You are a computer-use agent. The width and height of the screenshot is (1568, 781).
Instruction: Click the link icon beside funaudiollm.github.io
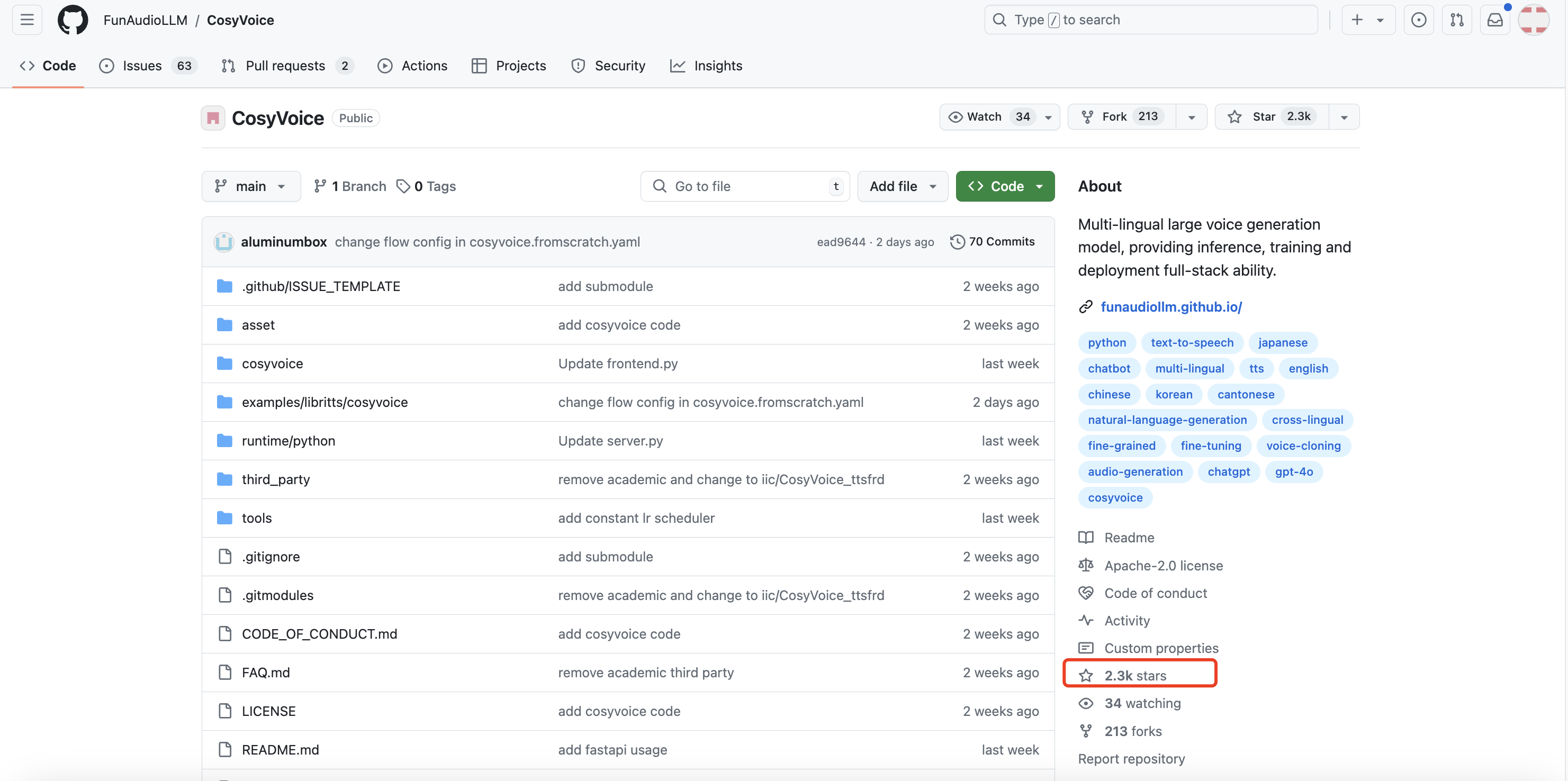click(x=1085, y=307)
